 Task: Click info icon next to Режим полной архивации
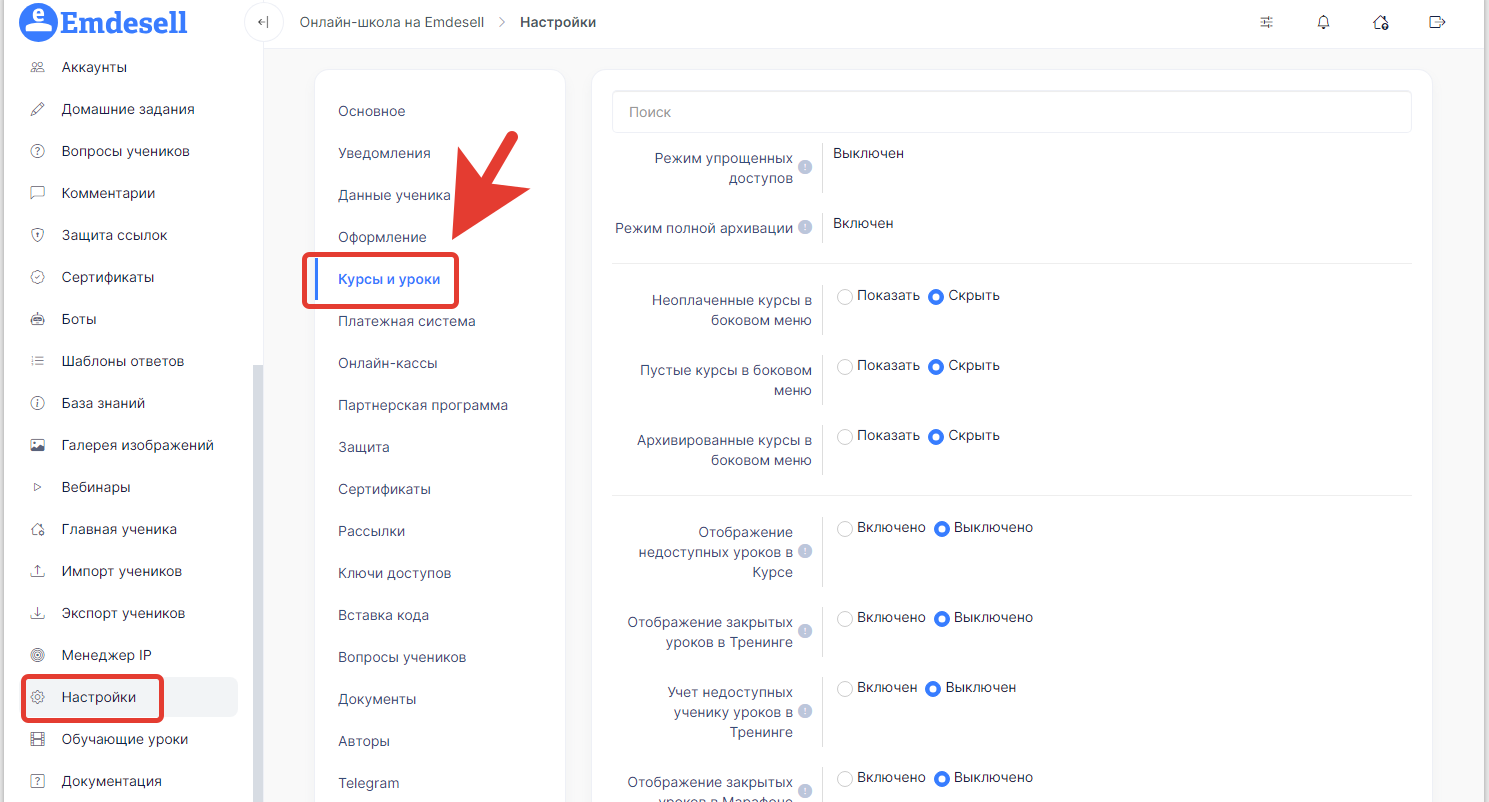[805, 228]
